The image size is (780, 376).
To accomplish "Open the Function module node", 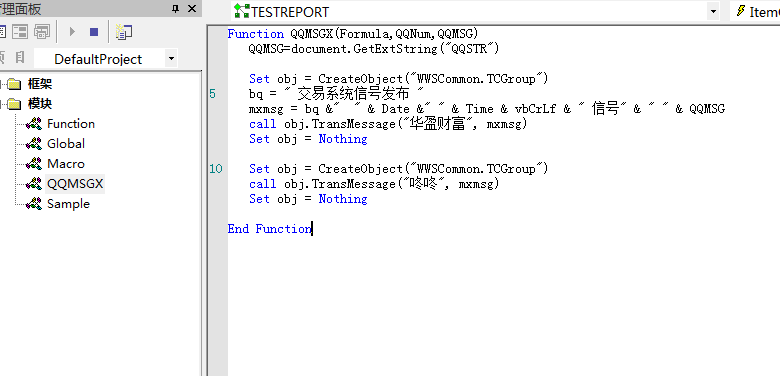I will 61,124.
